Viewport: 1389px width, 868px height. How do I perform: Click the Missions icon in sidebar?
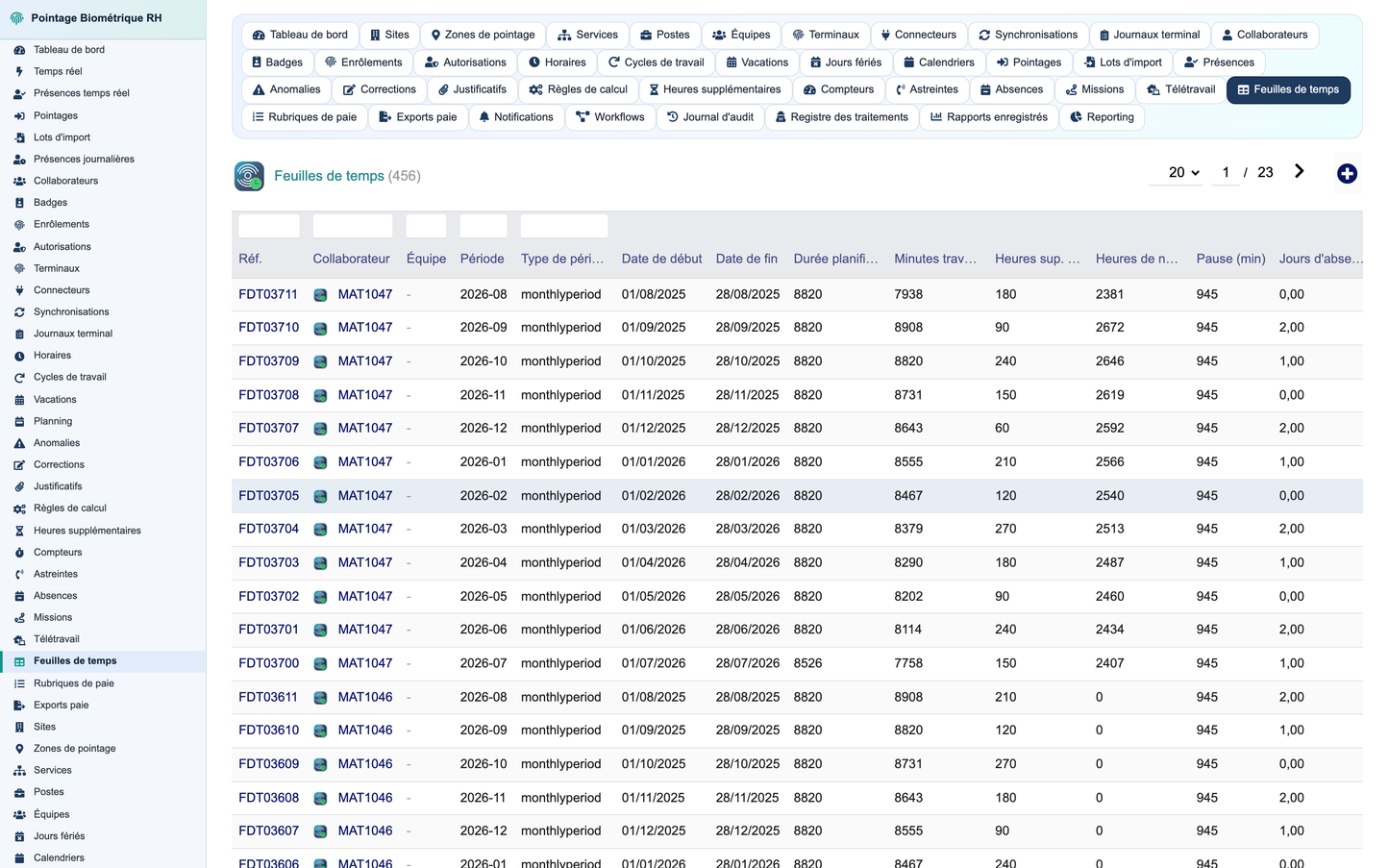(19, 618)
